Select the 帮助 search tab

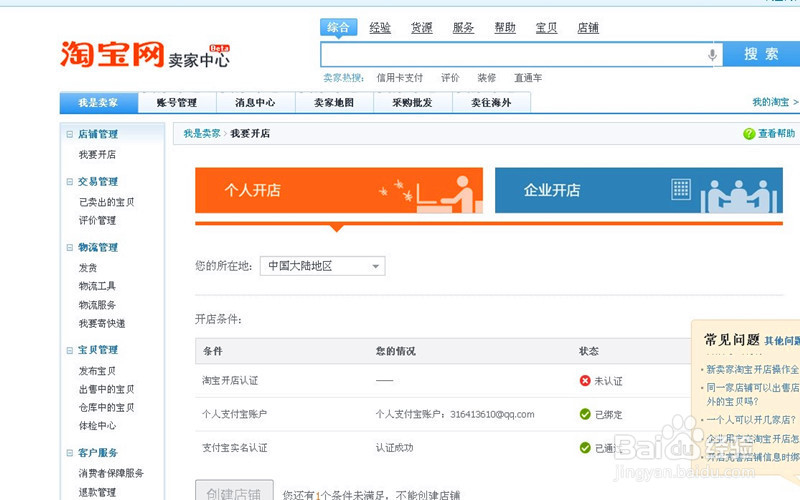tap(505, 28)
